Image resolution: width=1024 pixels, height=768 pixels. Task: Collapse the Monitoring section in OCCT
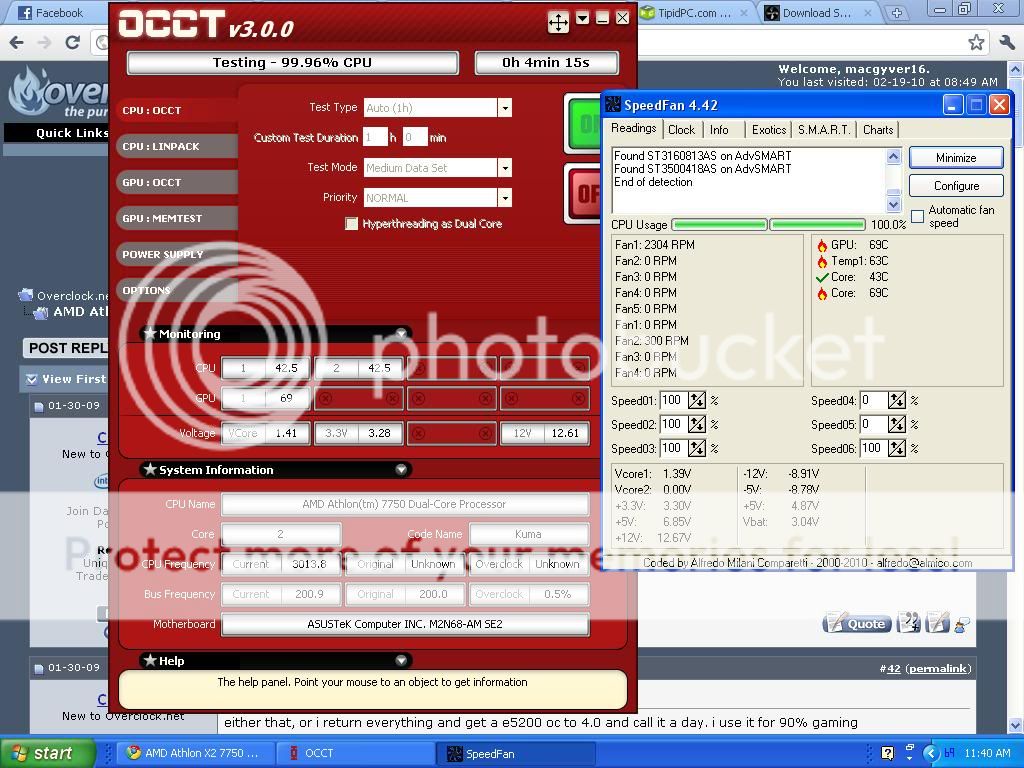pos(401,334)
